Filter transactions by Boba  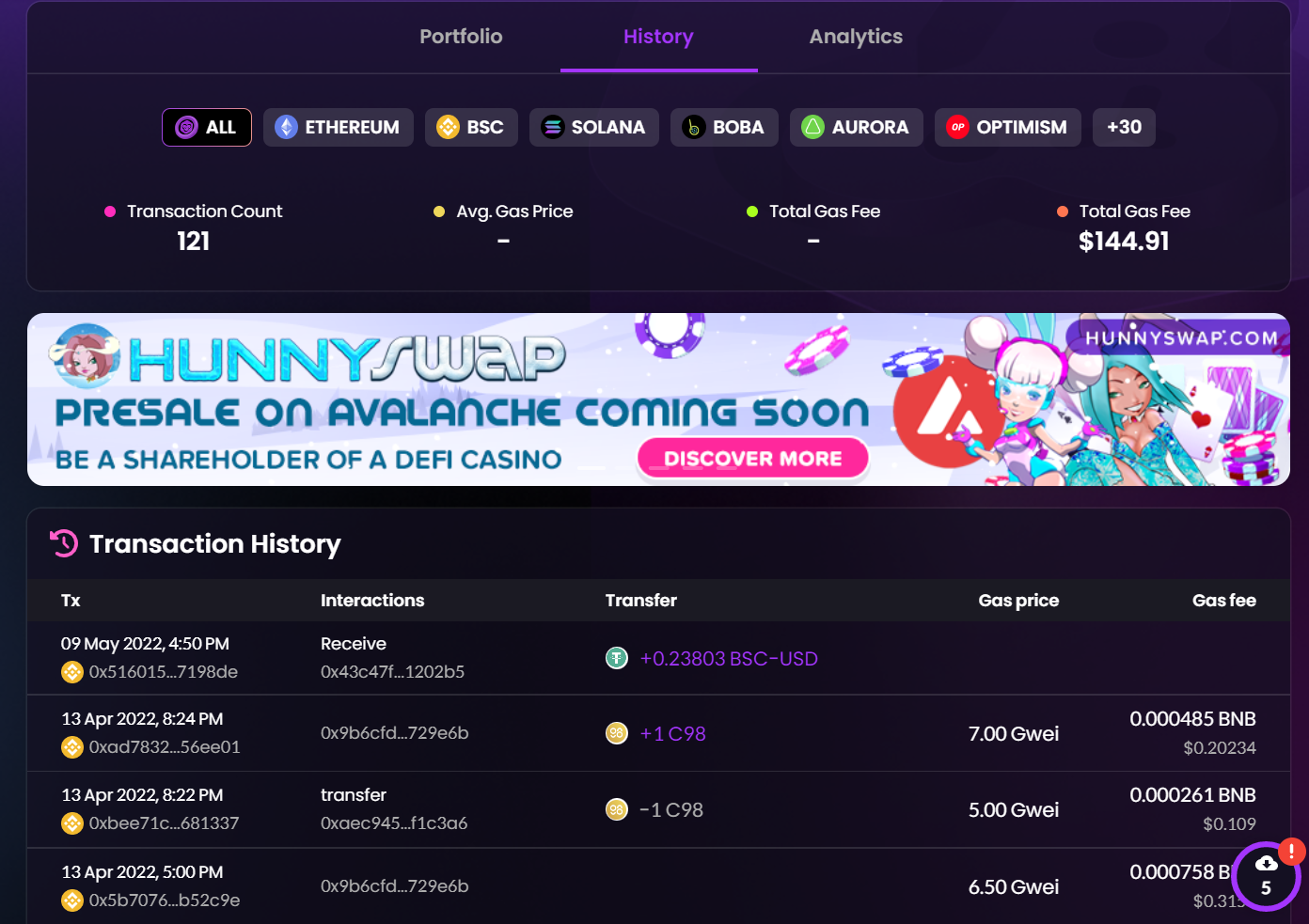point(724,127)
